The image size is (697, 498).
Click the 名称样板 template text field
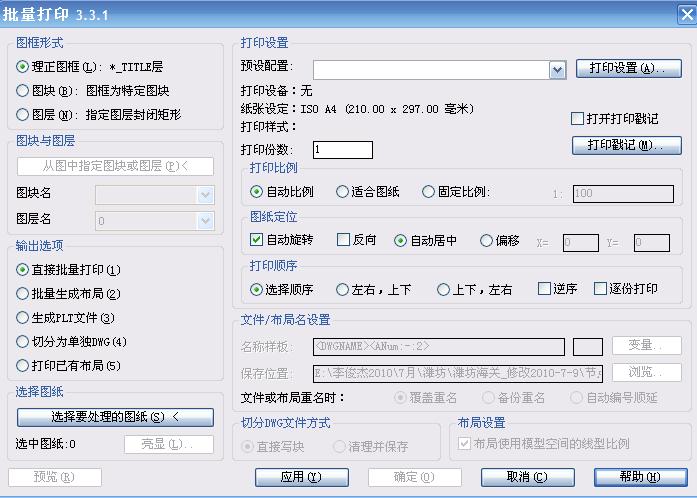pyautogui.click(x=439, y=347)
